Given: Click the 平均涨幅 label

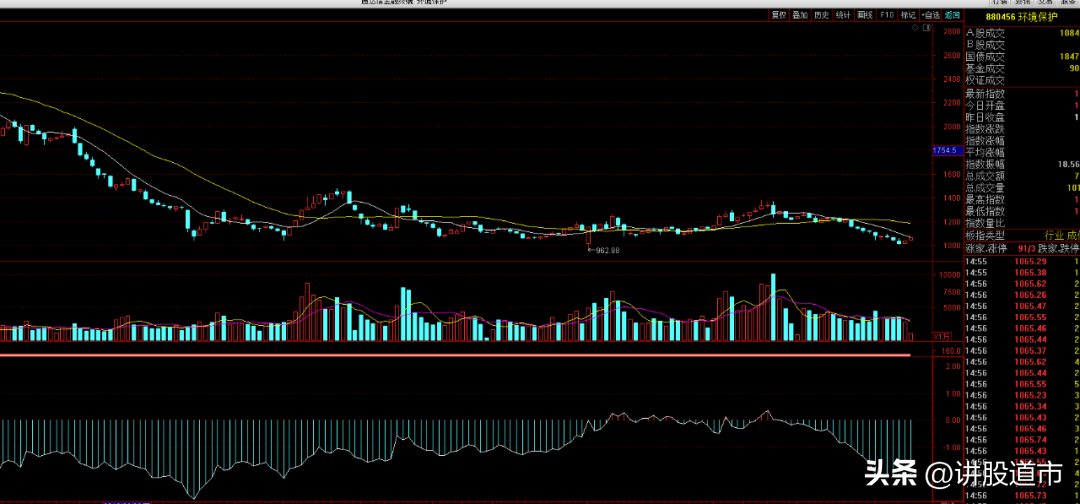Looking at the screenshot, I should (985, 152).
